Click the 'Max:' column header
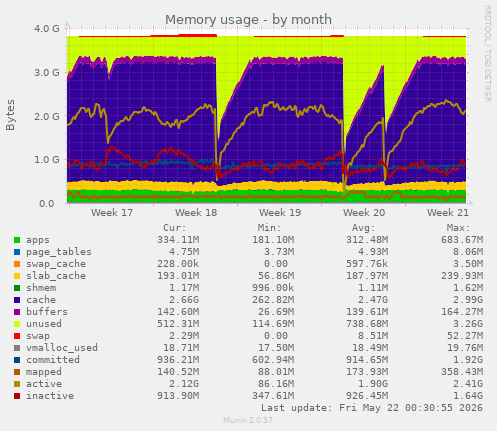Viewport: 497px width, 431px height. point(458,228)
